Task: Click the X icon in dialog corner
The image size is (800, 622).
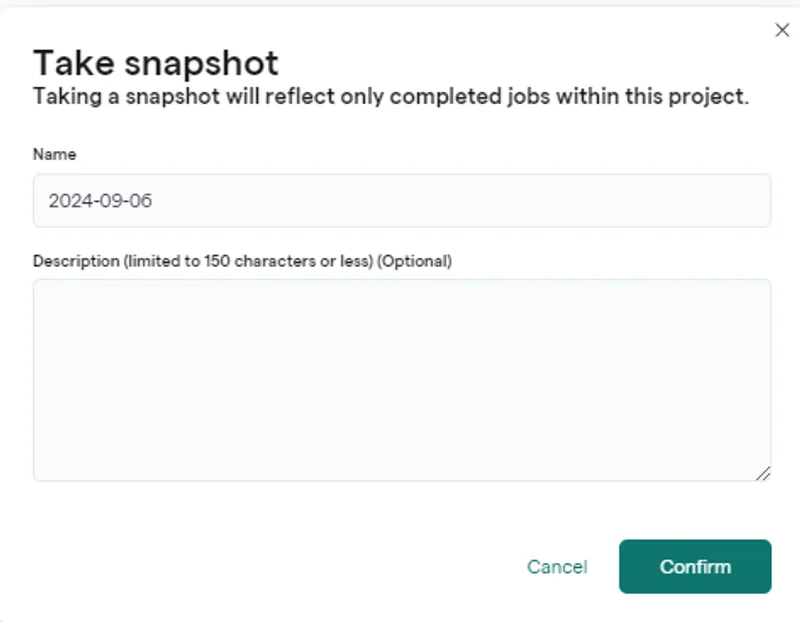Action: (782, 30)
